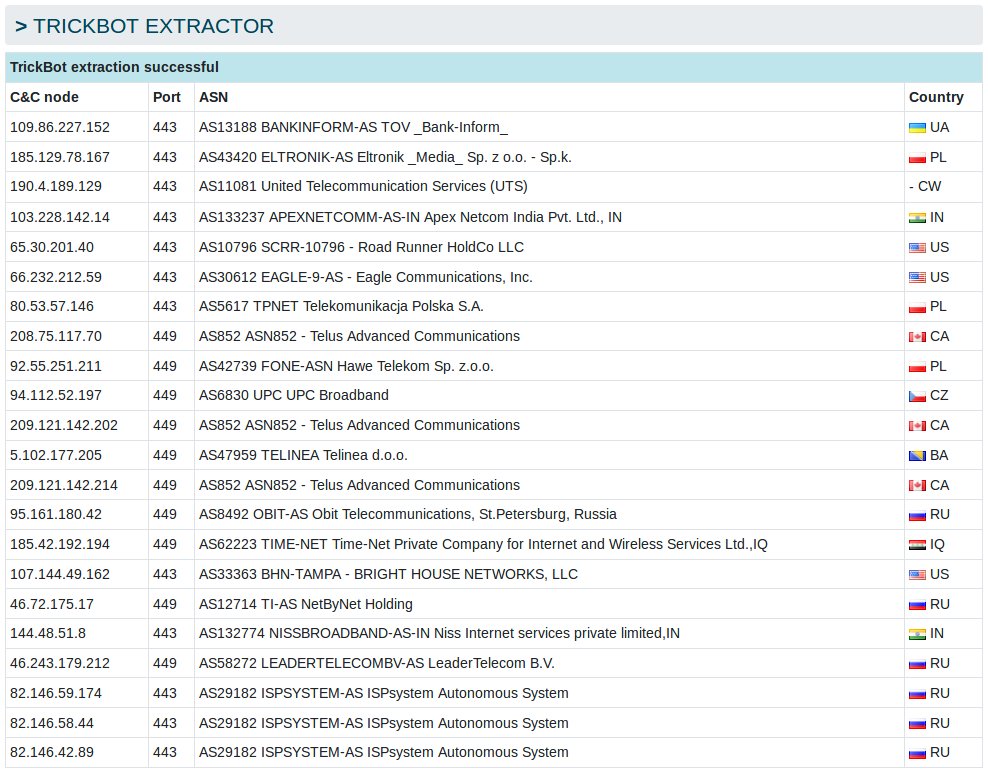The height and width of the screenshot is (771, 988).
Task: Click the Bosnia flag next to BA
Action: tap(917, 456)
